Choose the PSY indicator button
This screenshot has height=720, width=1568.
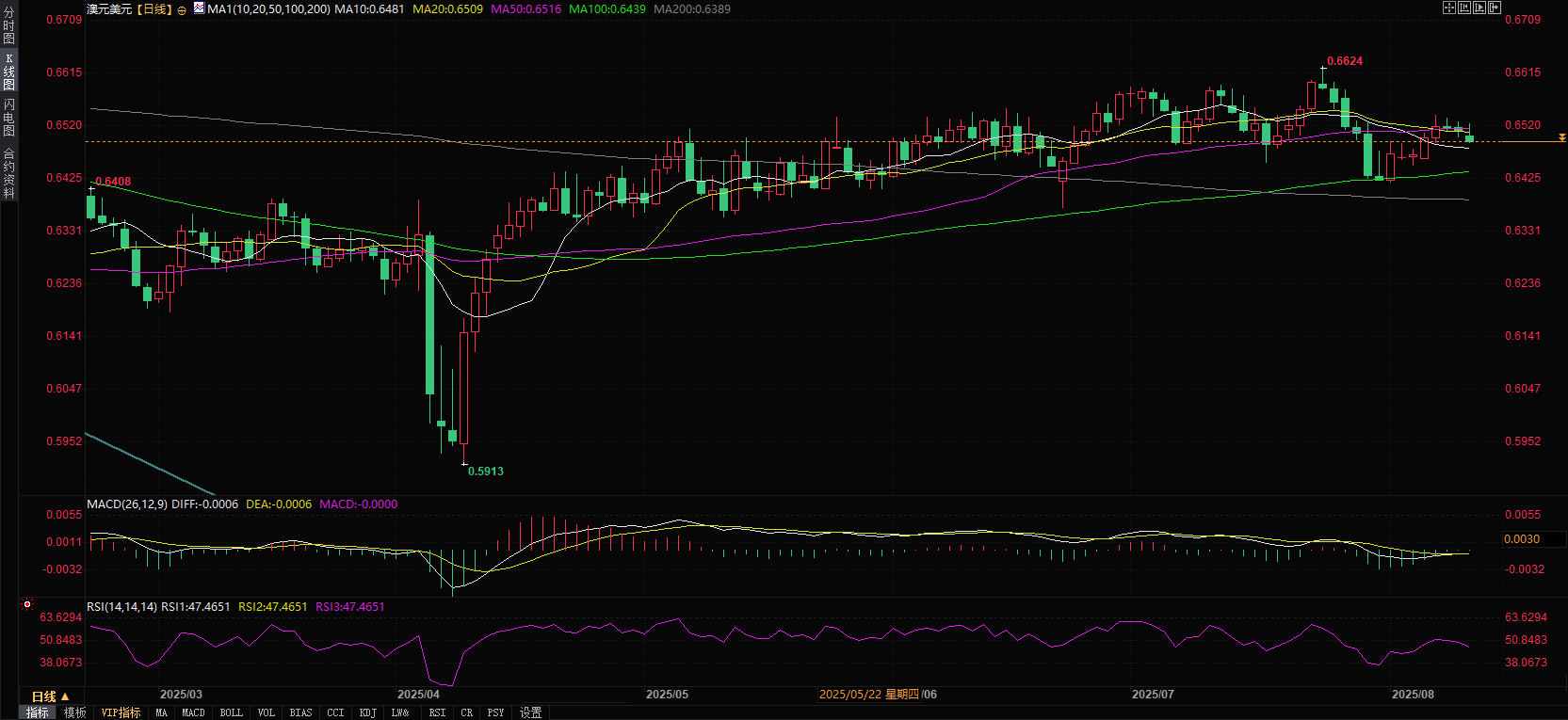(495, 712)
